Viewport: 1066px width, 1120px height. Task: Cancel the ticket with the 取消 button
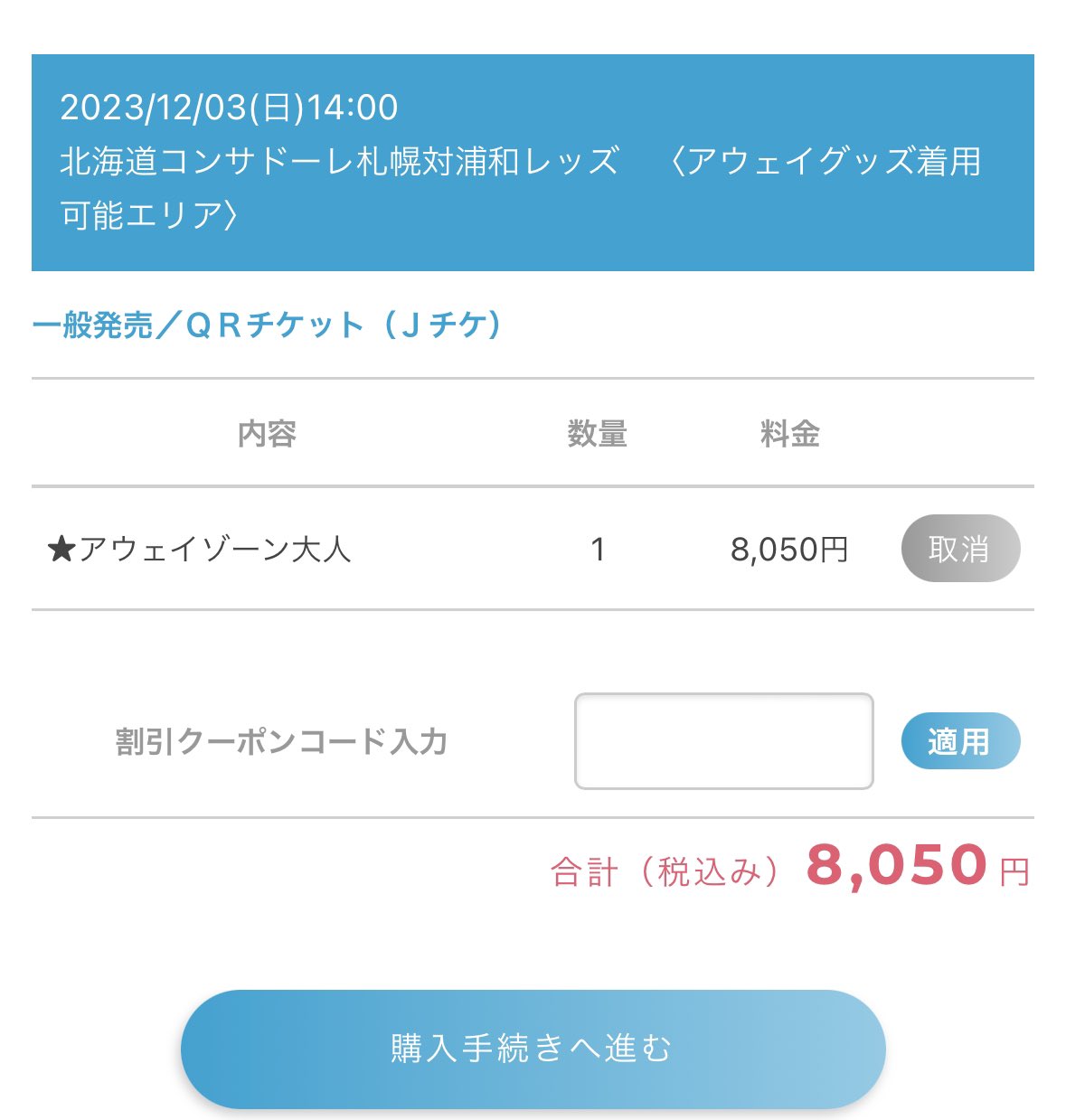point(960,549)
